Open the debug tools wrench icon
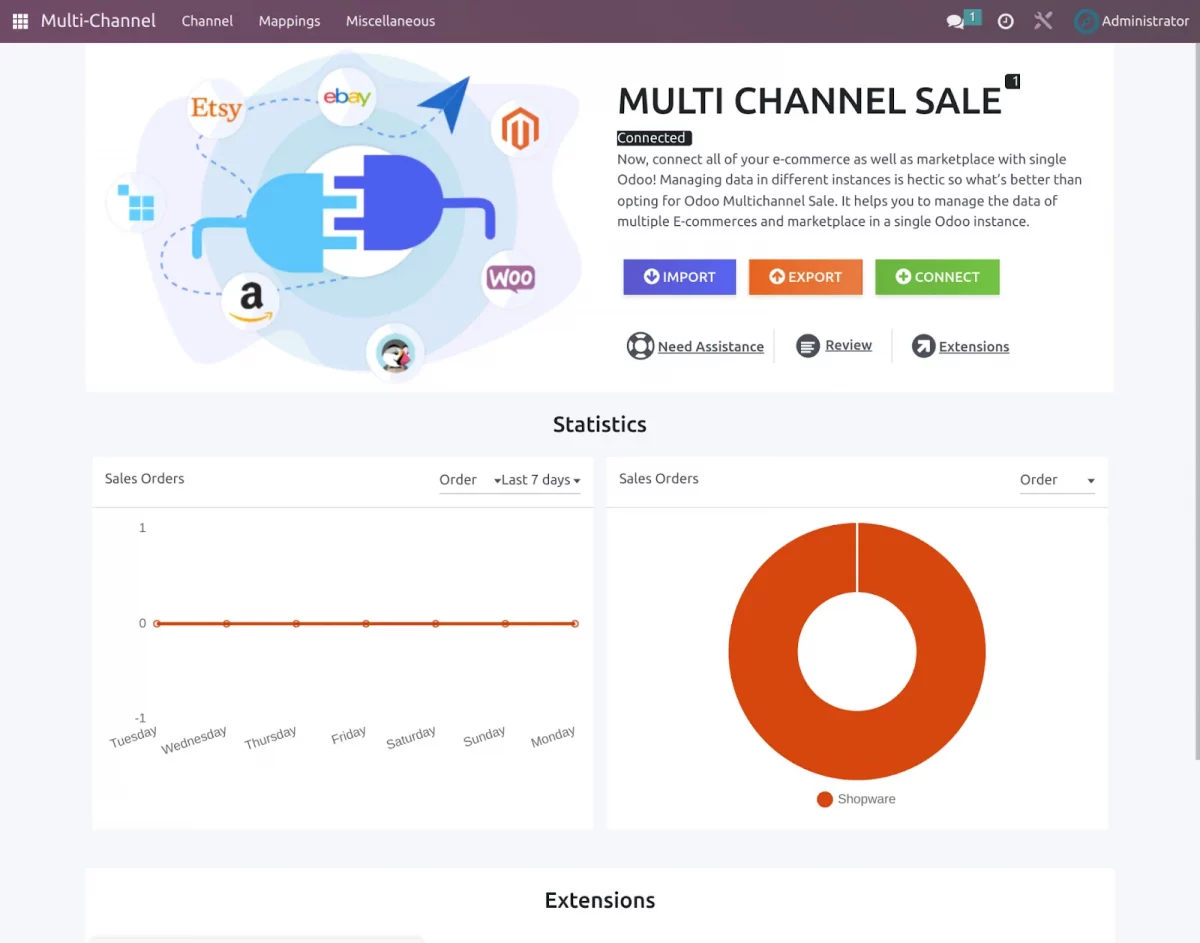1200x943 pixels. (1043, 21)
